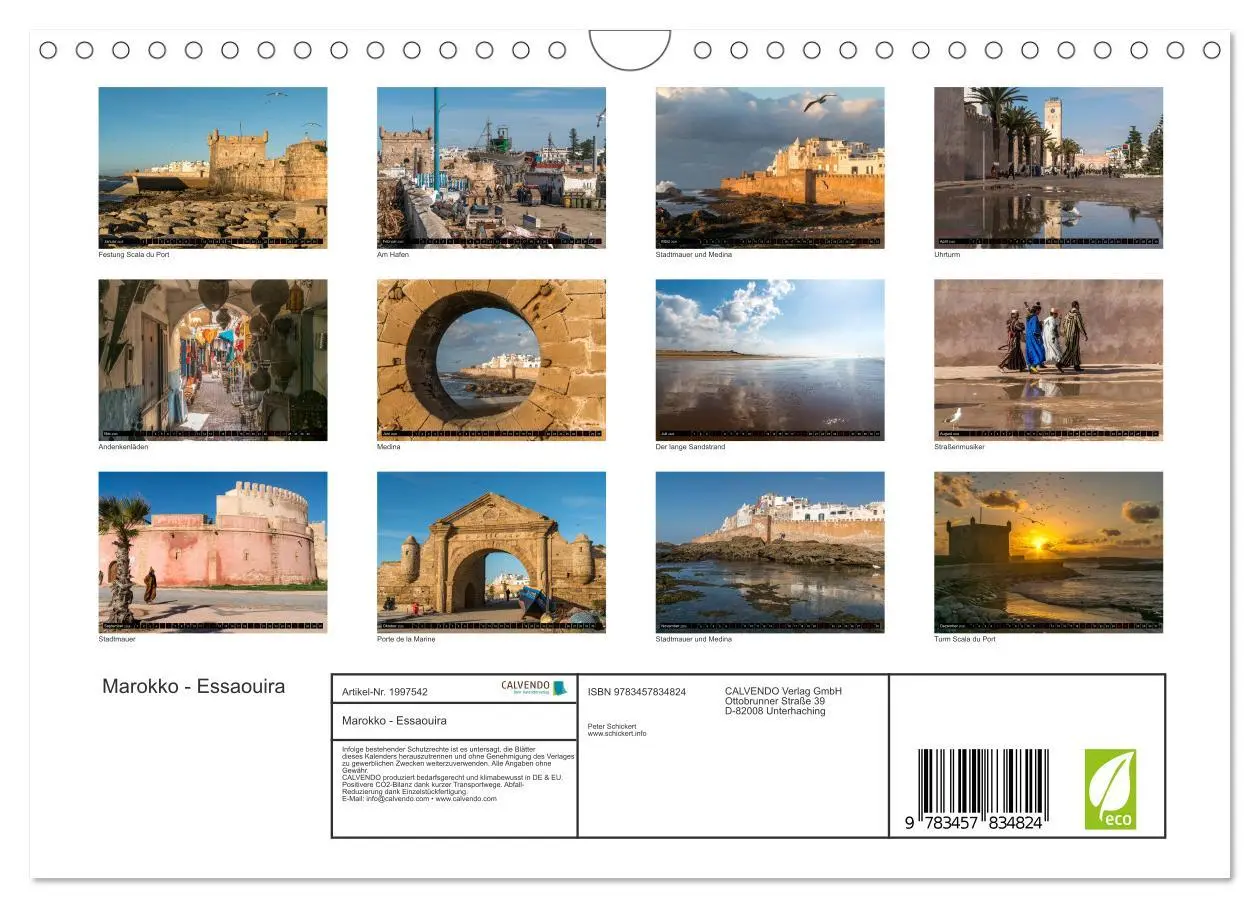The image size is (1260, 908).
Task: Select the "Festung Scala du Port" thumbnail
Action: click(x=212, y=166)
